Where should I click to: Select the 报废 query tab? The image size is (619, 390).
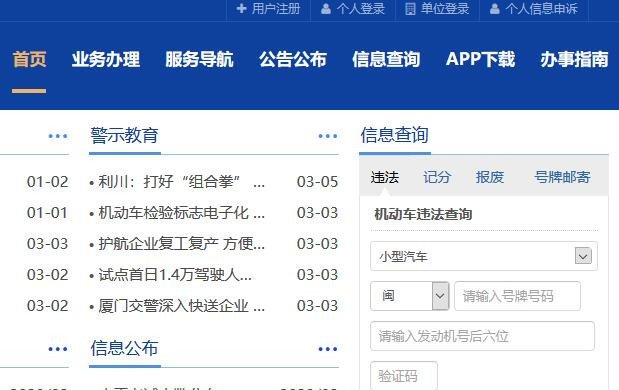pos(490,177)
